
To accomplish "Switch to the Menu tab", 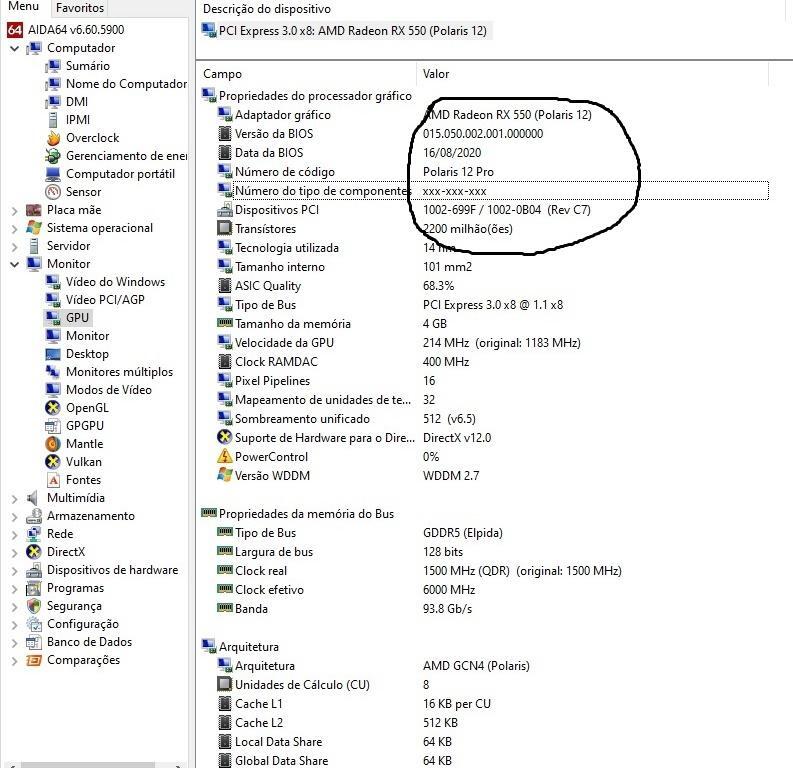I will pos(23,7).
